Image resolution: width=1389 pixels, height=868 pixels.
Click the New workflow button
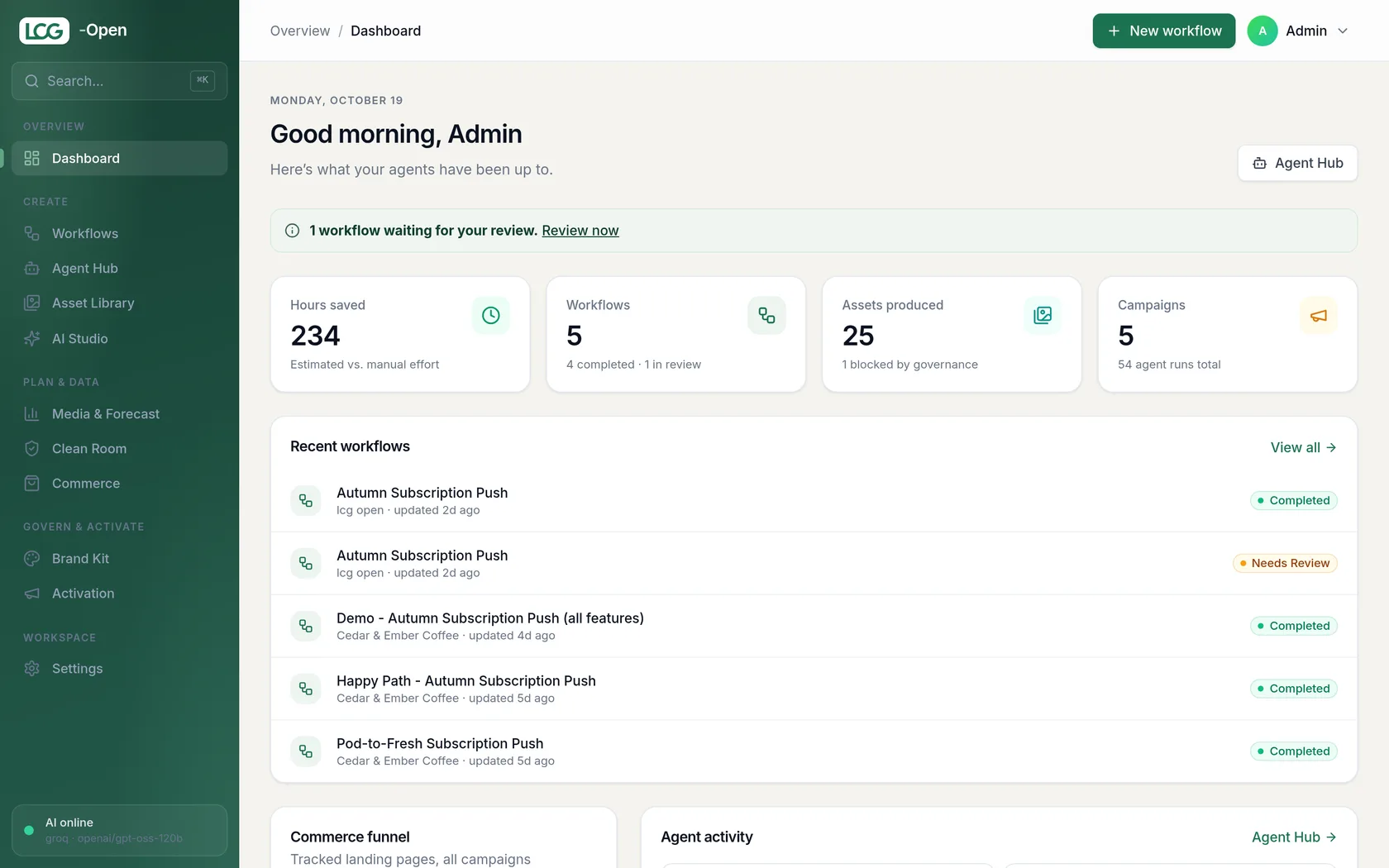[x=1163, y=31]
